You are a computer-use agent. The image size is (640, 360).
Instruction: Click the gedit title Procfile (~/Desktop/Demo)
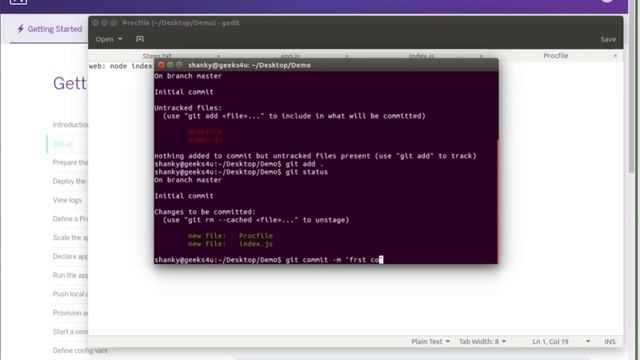click(181, 23)
